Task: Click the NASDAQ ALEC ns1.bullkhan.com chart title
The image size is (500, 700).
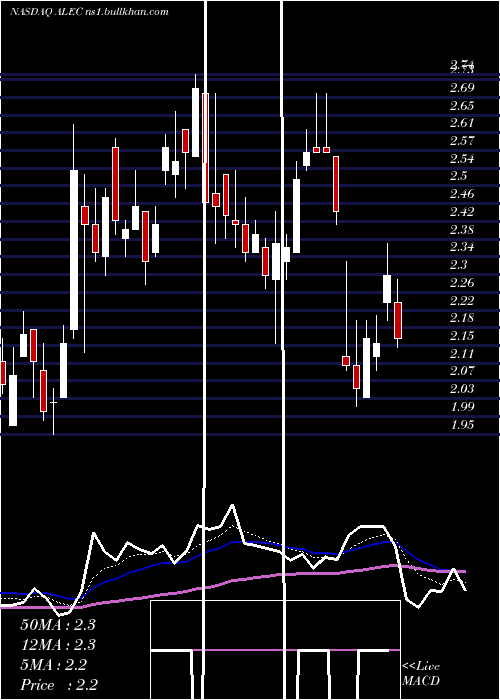Action: coord(89,12)
